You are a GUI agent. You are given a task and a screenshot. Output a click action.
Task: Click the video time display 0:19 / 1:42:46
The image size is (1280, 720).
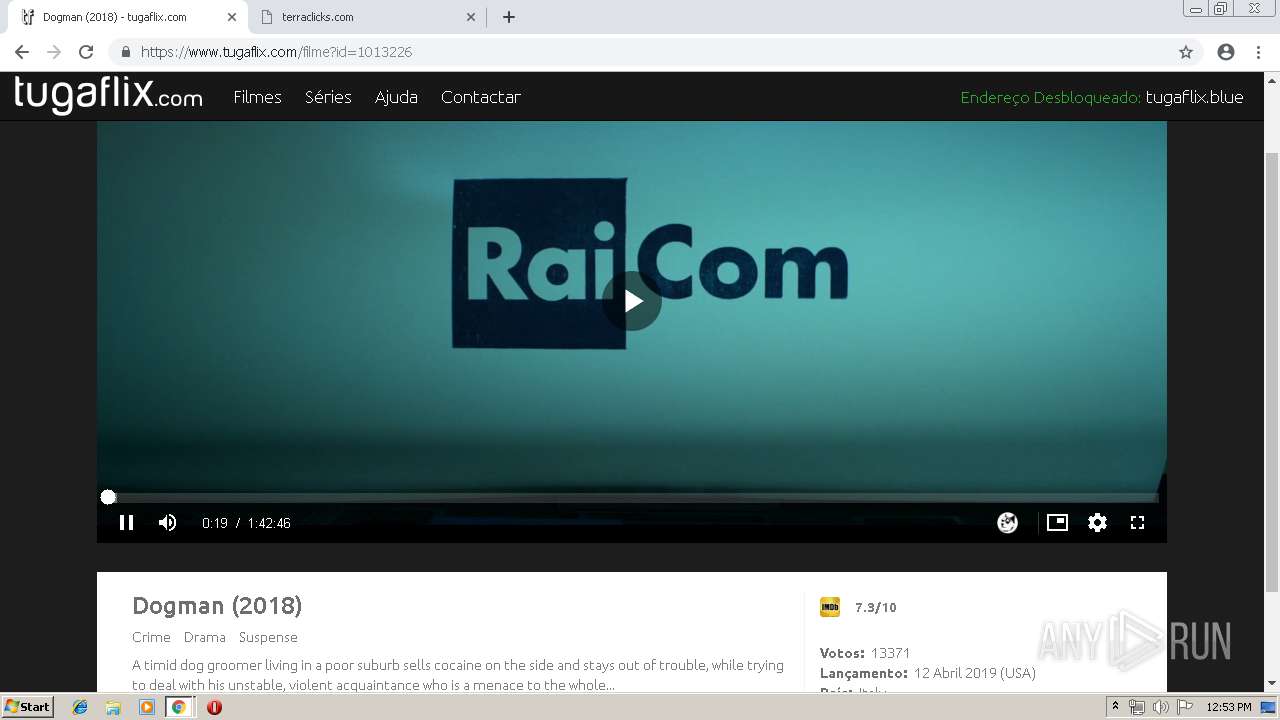point(246,523)
